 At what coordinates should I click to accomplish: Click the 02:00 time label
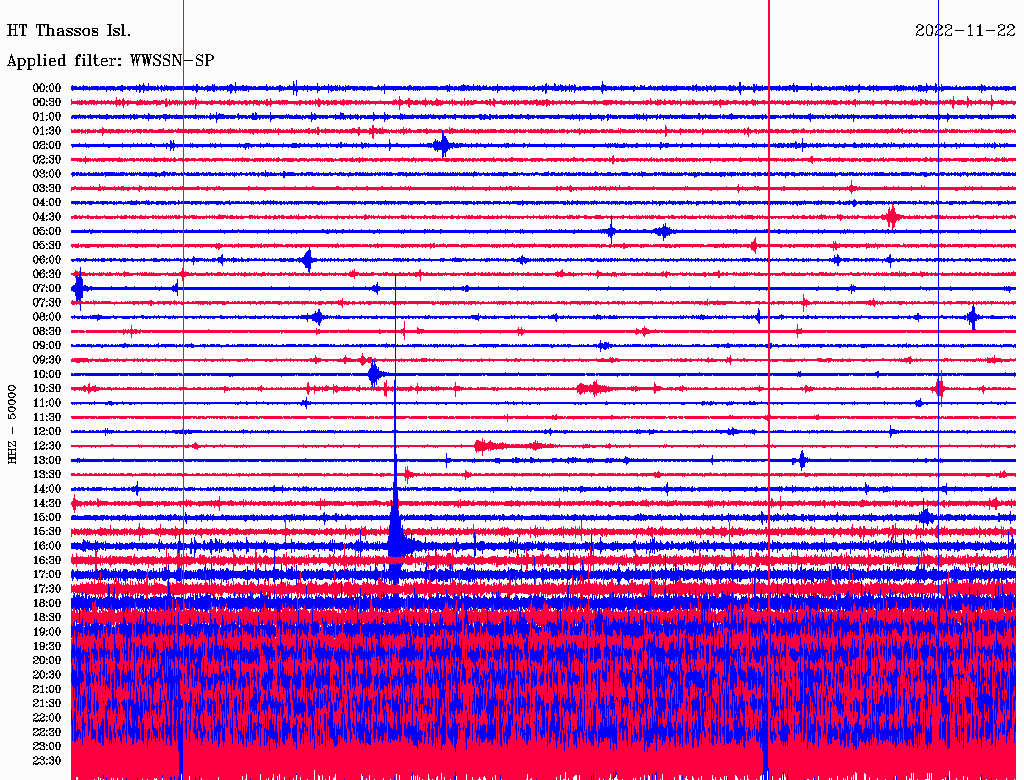[47, 145]
